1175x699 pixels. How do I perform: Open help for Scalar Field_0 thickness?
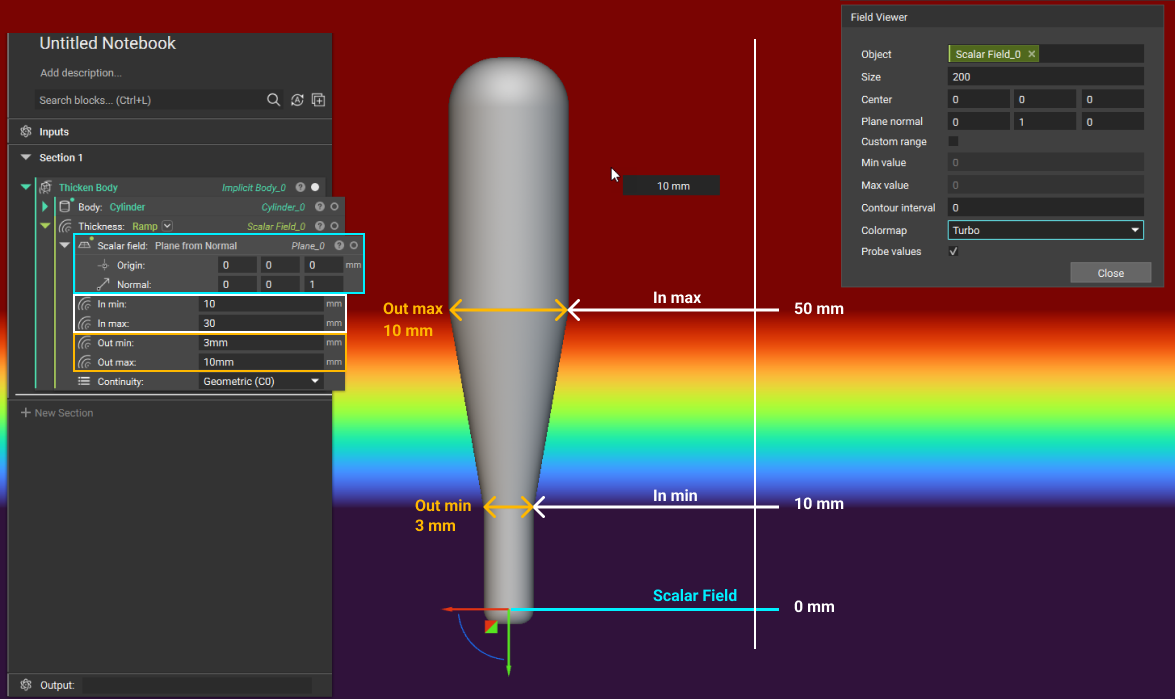point(320,226)
